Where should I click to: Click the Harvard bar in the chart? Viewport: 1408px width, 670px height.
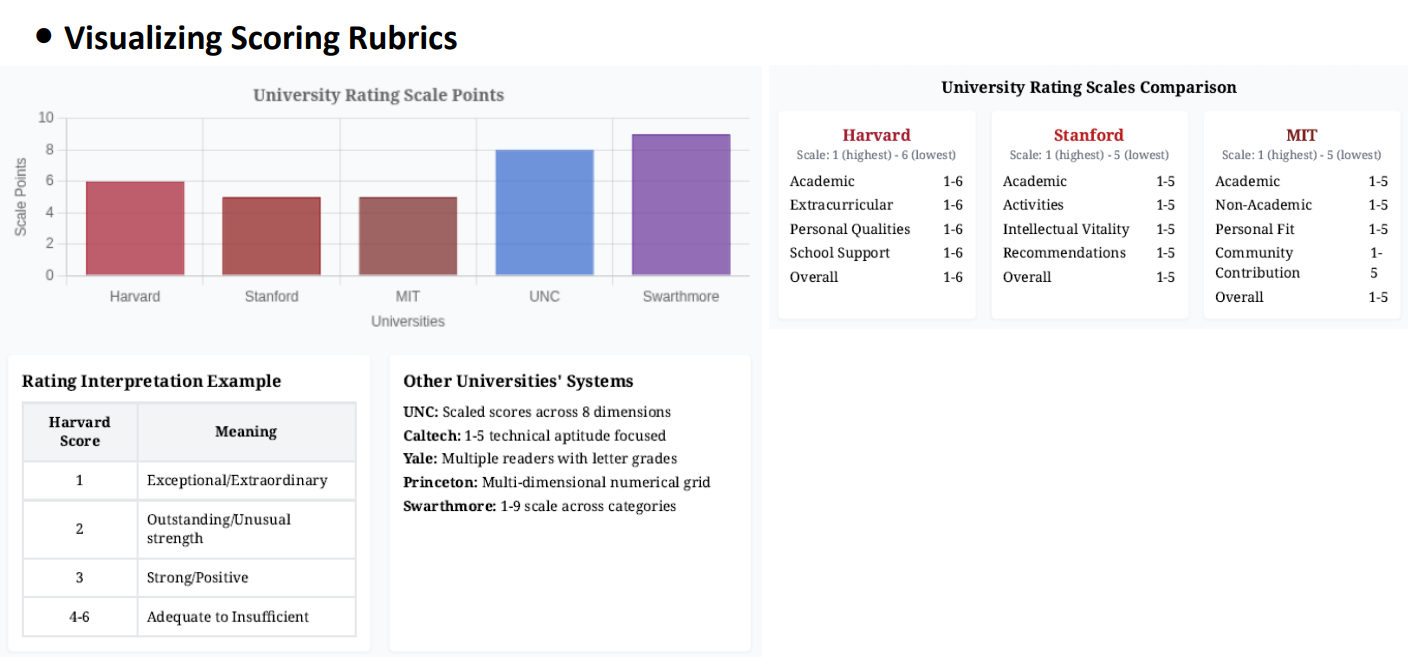135,228
